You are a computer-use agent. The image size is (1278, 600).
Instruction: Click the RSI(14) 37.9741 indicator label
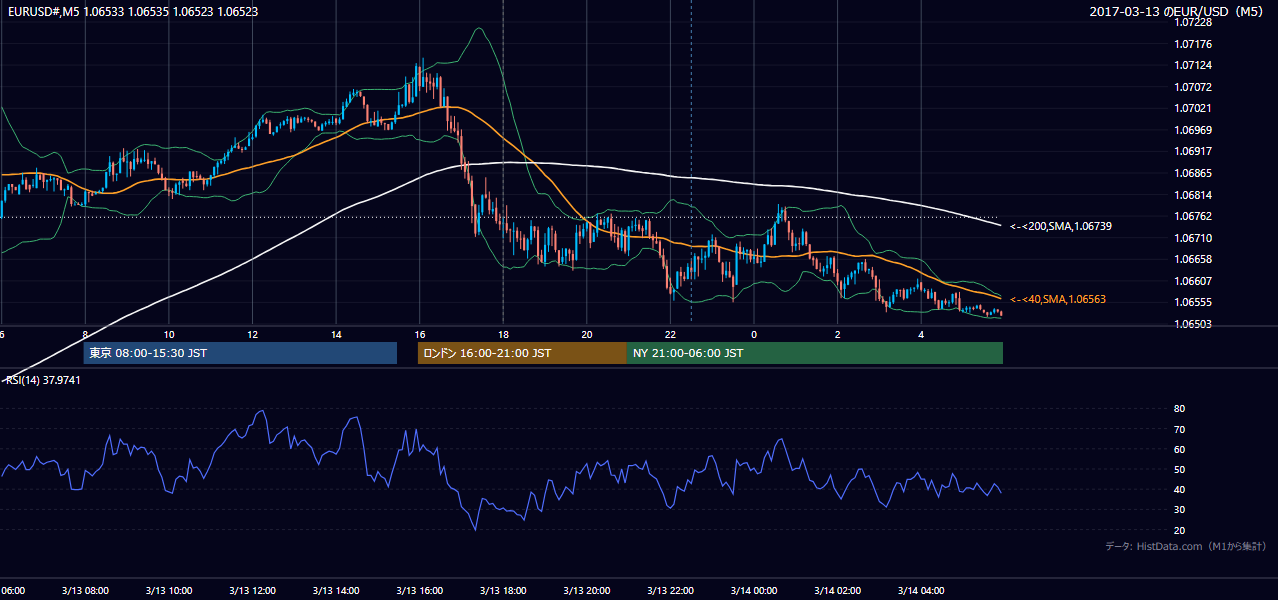pyautogui.click(x=43, y=380)
